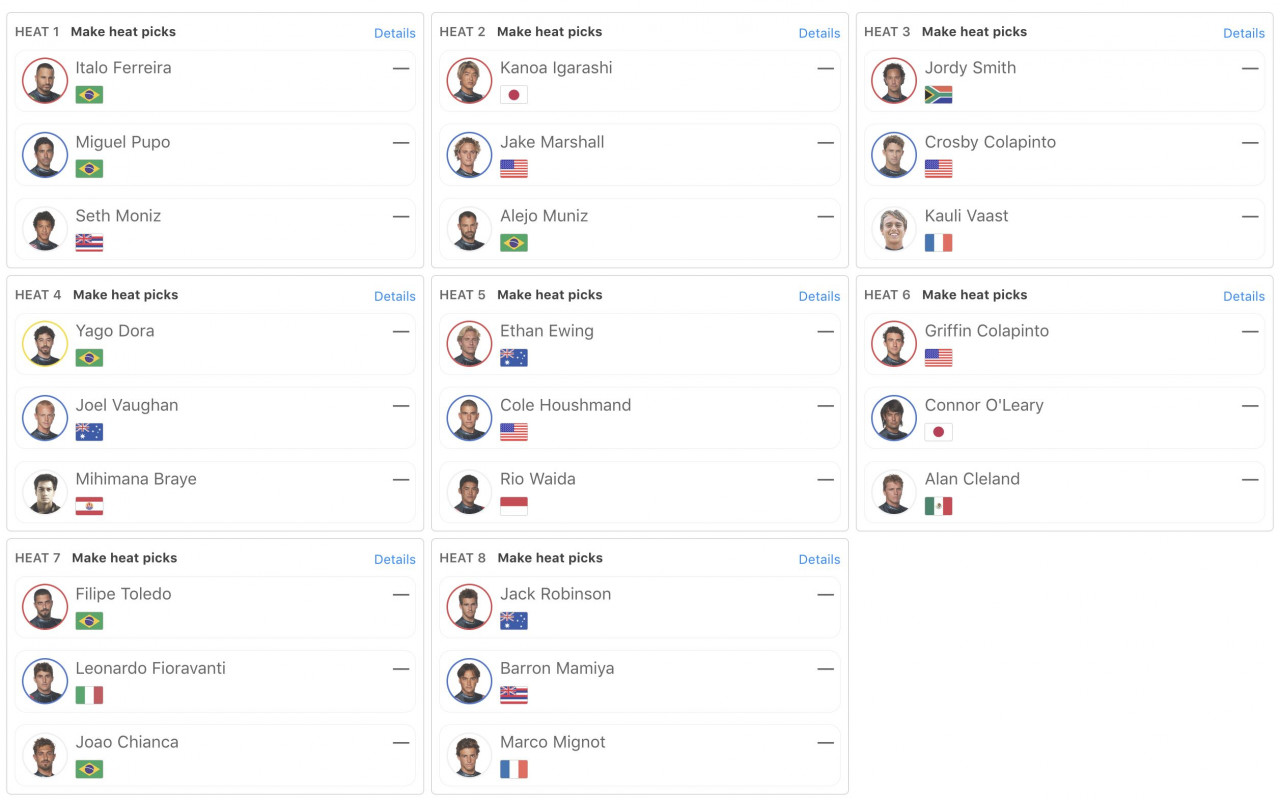This screenshot has height=800, width=1280.
Task: Open Details link for Heat 6
Action: tap(1244, 296)
